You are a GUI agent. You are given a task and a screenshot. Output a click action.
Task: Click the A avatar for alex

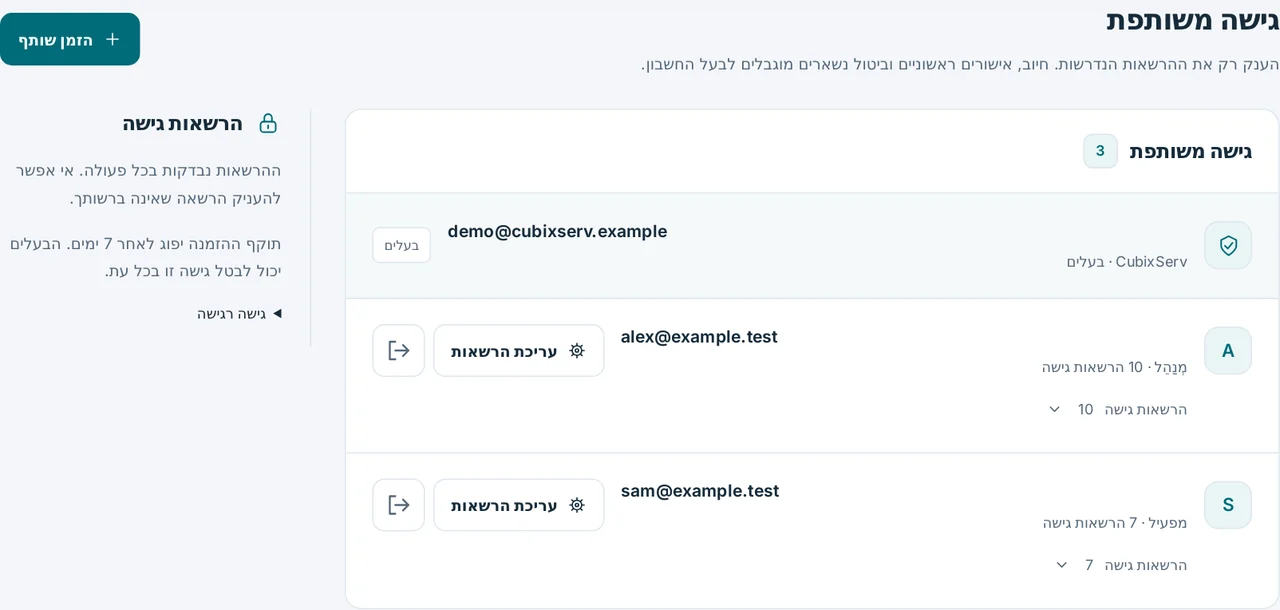click(x=1228, y=351)
